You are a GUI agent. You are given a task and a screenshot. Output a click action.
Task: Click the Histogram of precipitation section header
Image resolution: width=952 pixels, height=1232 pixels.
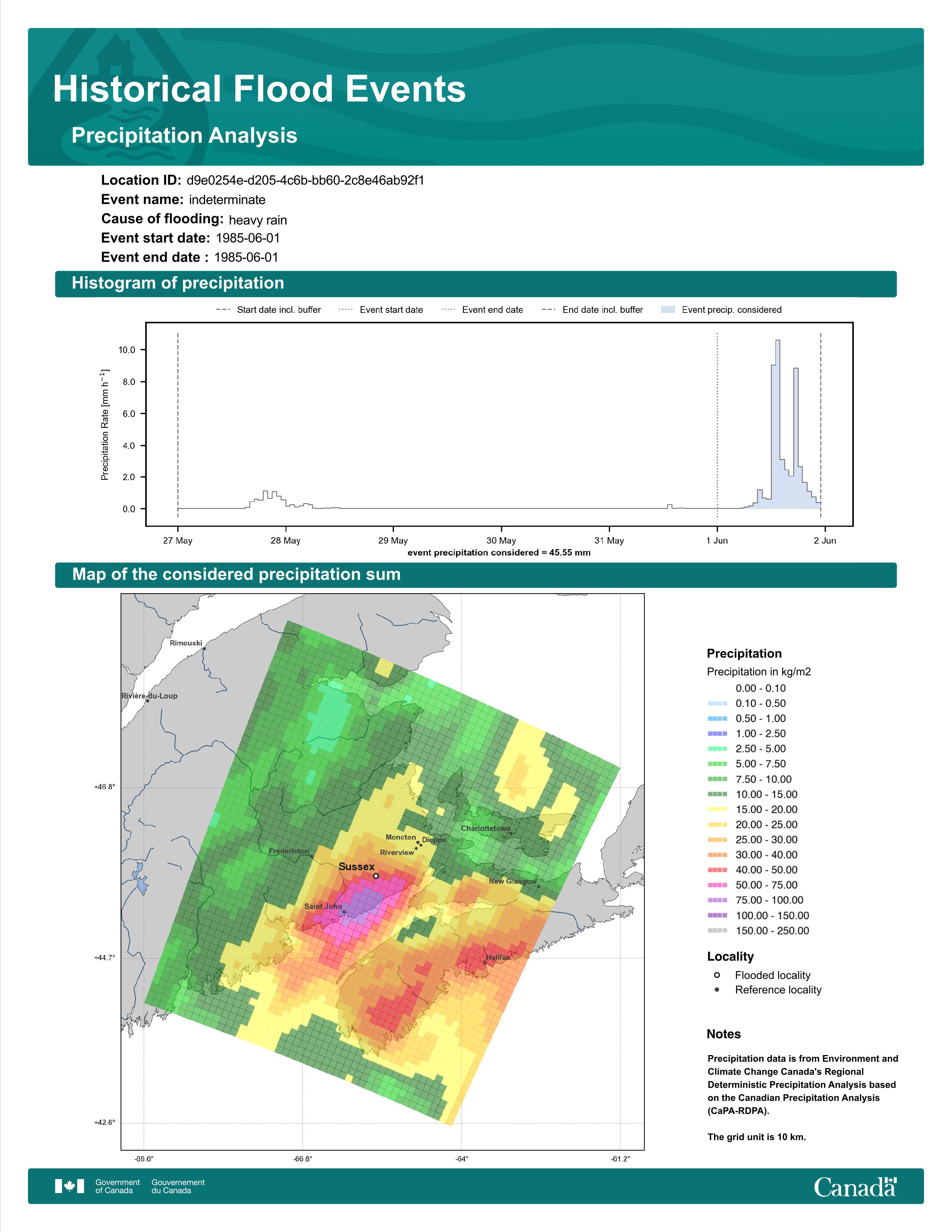pyautogui.click(x=178, y=283)
